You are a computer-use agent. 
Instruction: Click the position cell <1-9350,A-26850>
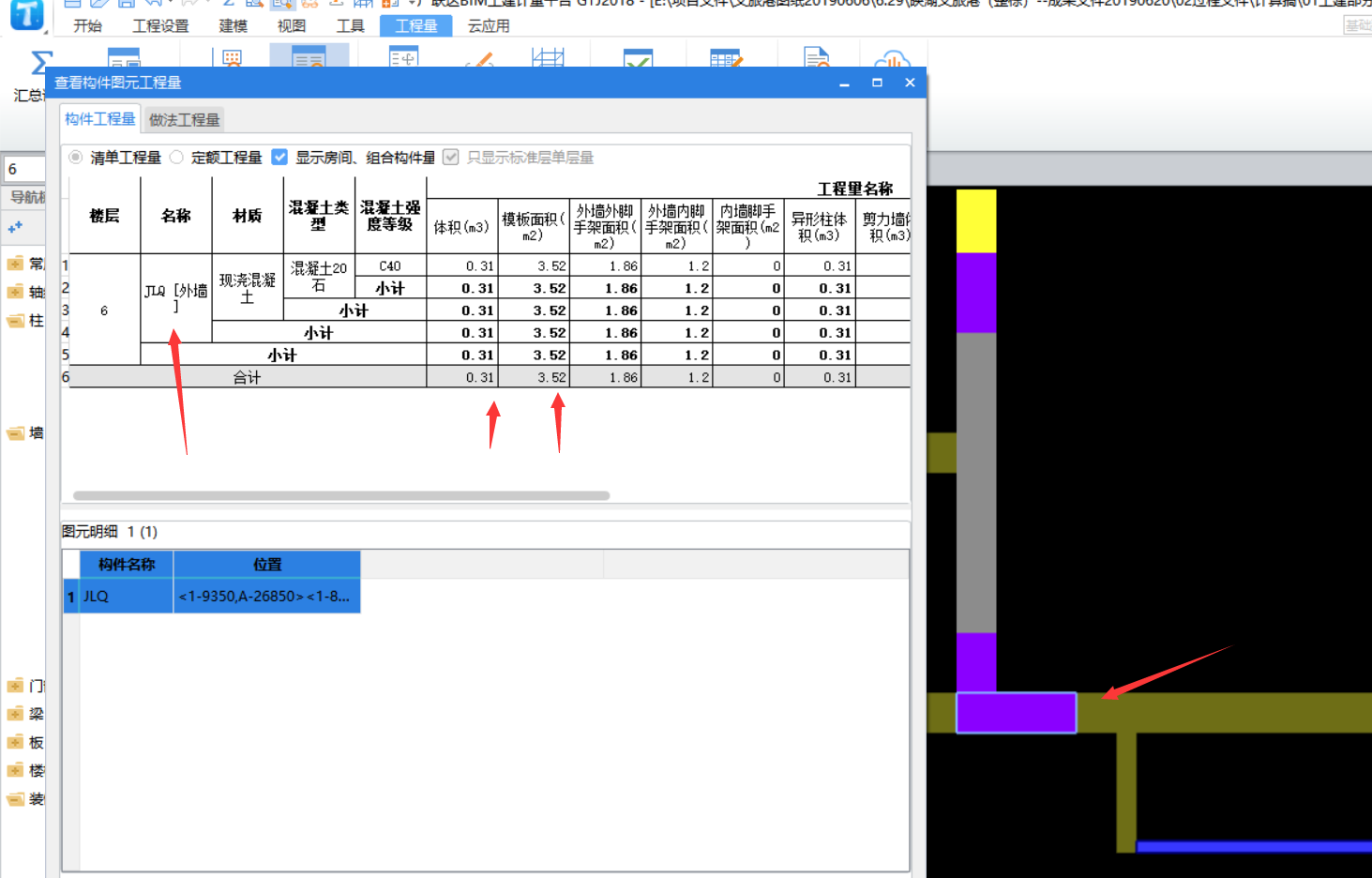(x=267, y=596)
